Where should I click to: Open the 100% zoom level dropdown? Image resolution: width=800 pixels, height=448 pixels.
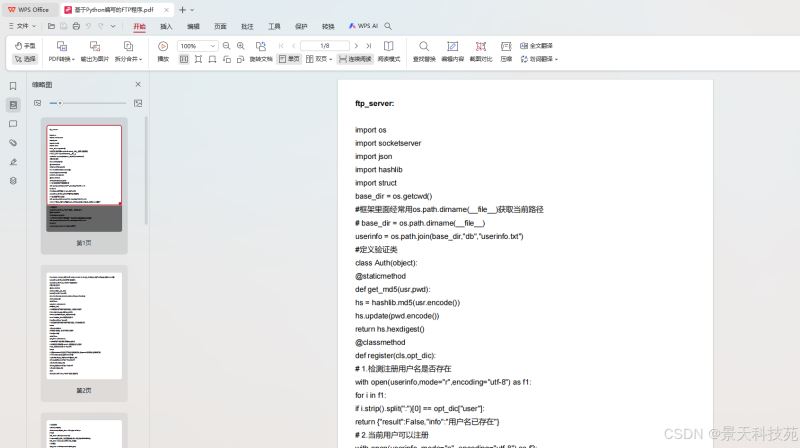pos(197,46)
